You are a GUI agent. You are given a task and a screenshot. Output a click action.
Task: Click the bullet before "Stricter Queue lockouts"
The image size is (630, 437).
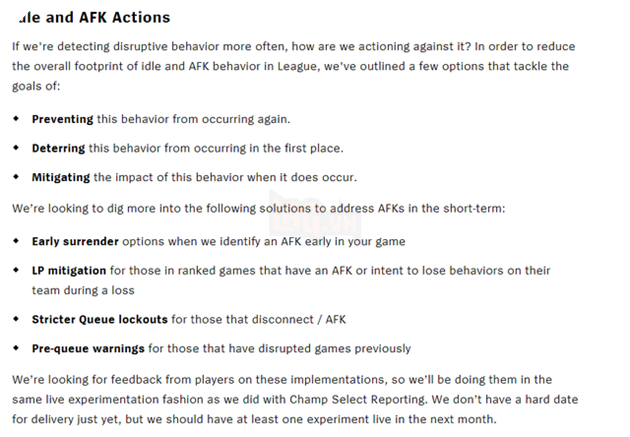pos(16,319)
